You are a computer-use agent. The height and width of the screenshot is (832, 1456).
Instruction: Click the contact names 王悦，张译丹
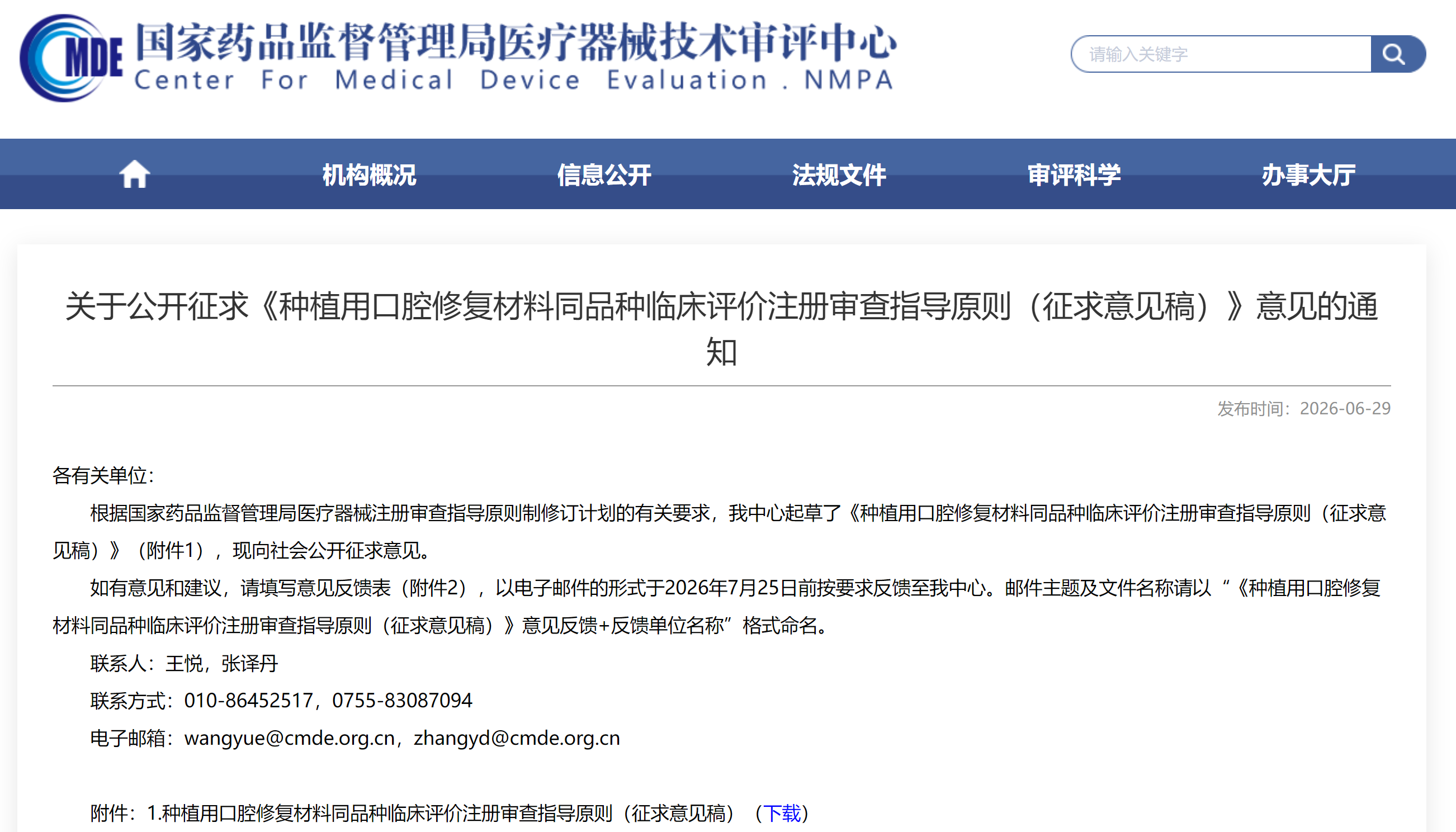pos(221,664)
